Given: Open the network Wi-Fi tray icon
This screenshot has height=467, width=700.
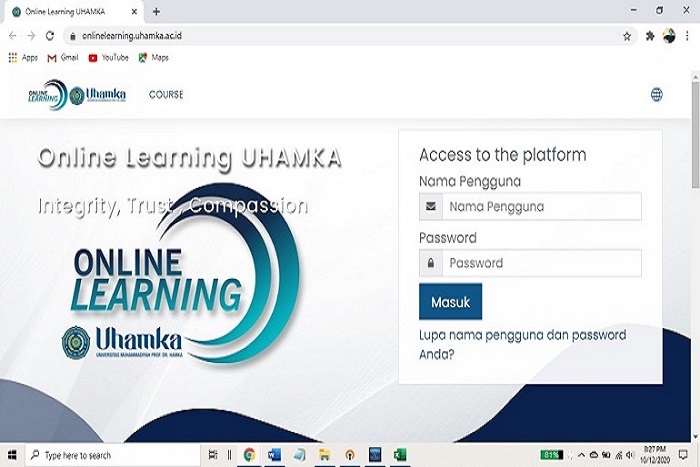Looking at the screenshot, I should [618, 455].
